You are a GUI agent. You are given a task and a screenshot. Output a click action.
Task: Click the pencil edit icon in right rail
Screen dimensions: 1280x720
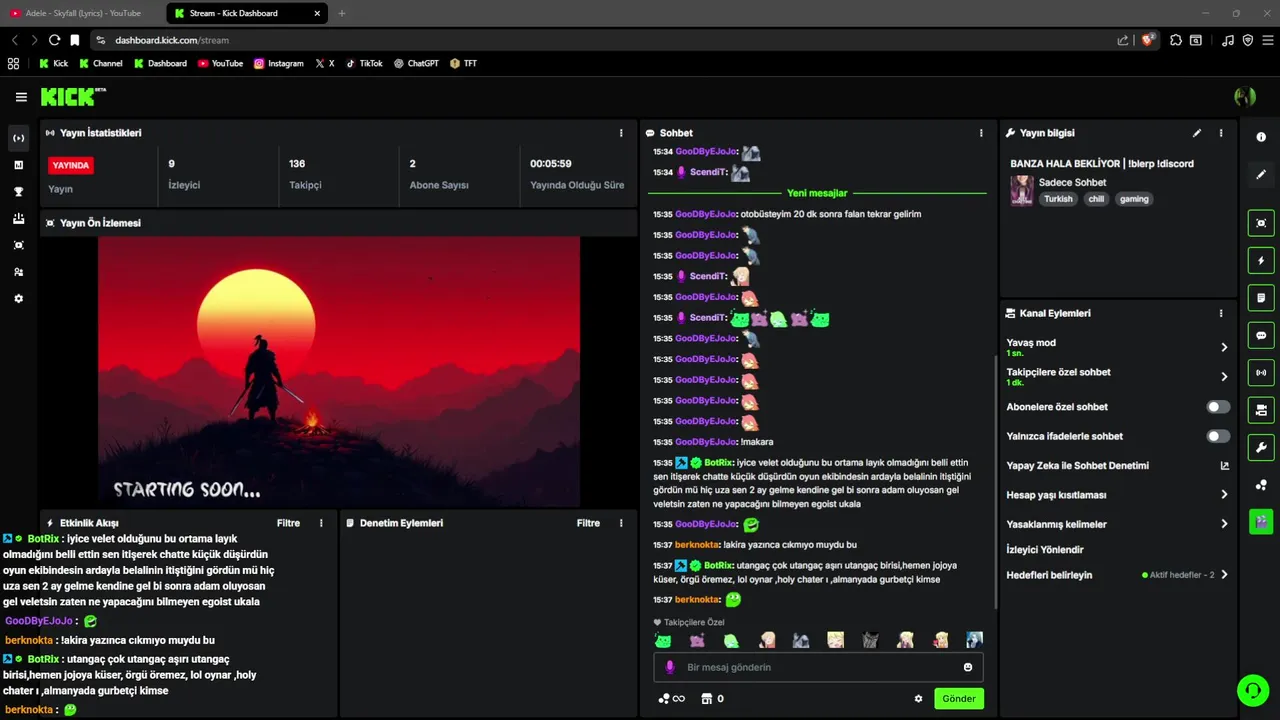1261,174
